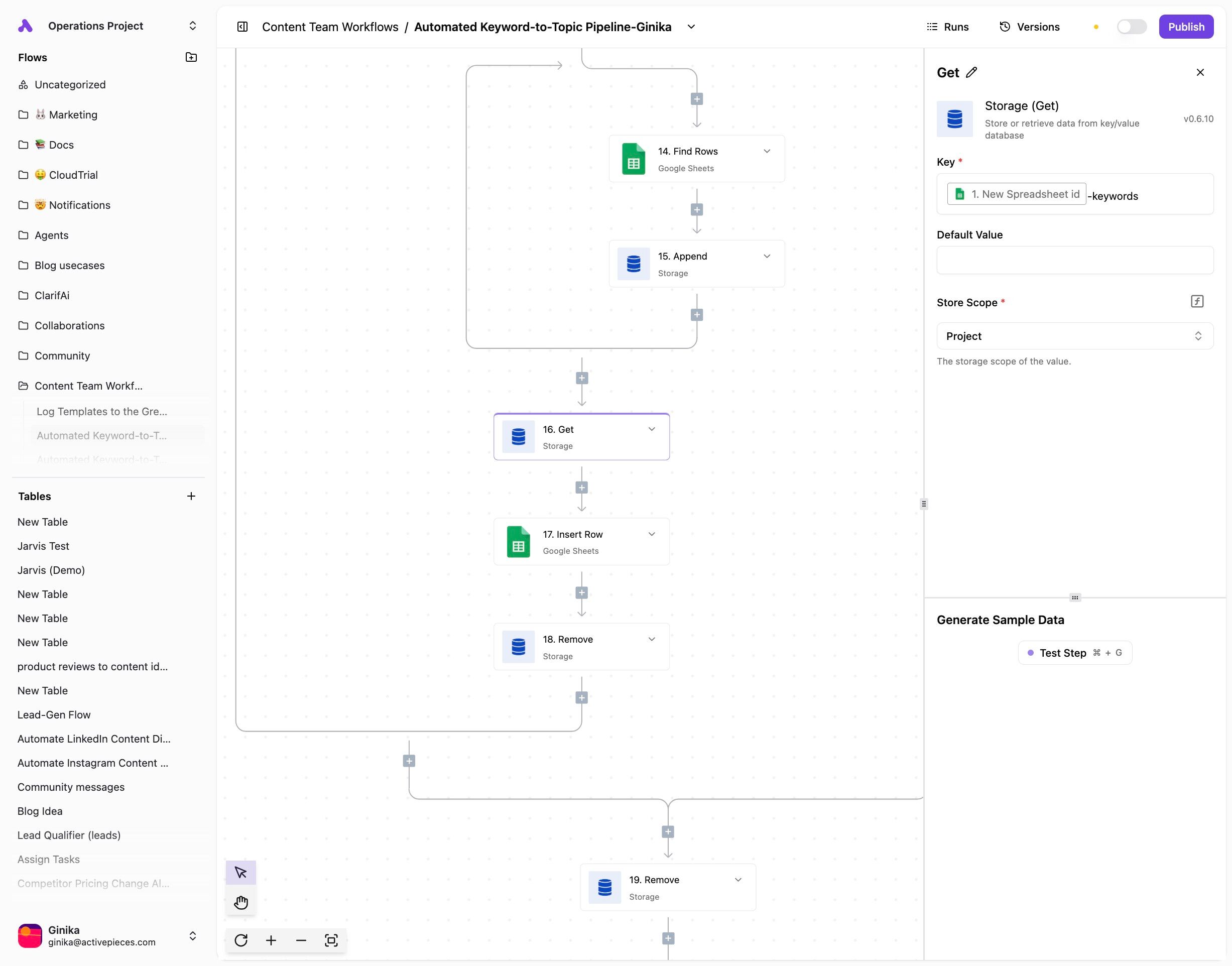Toggle the flow enable switch near Publish
Screen dimensions: 1232x966
(1132, 27)
